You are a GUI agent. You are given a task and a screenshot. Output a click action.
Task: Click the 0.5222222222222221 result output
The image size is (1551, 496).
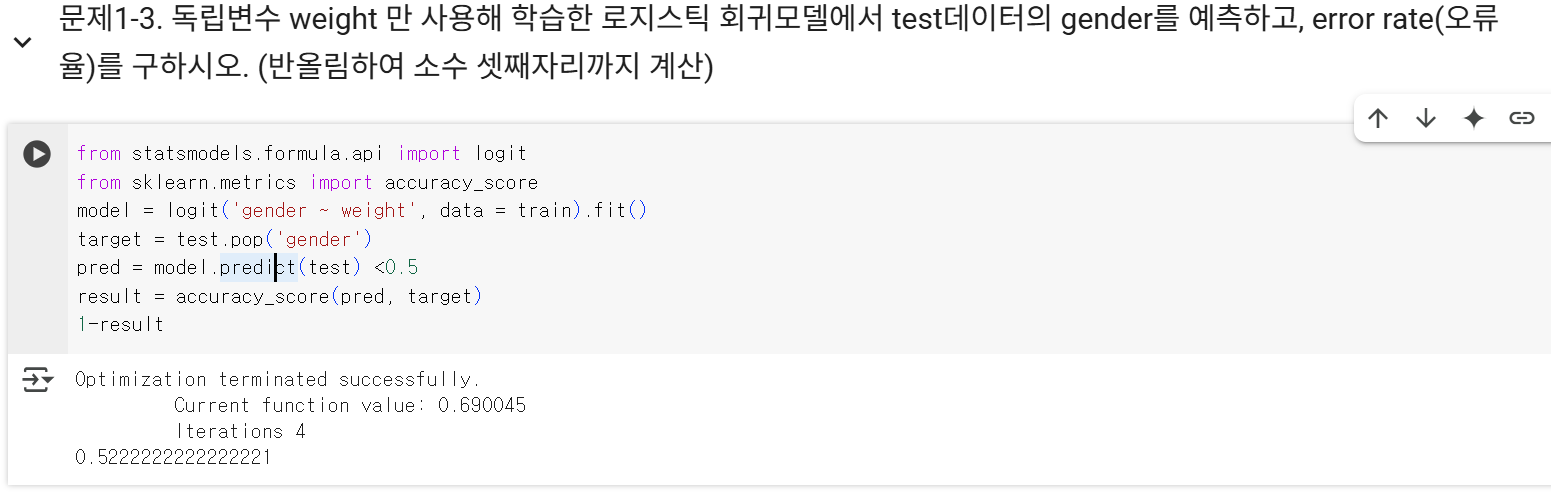click(173, 457)
